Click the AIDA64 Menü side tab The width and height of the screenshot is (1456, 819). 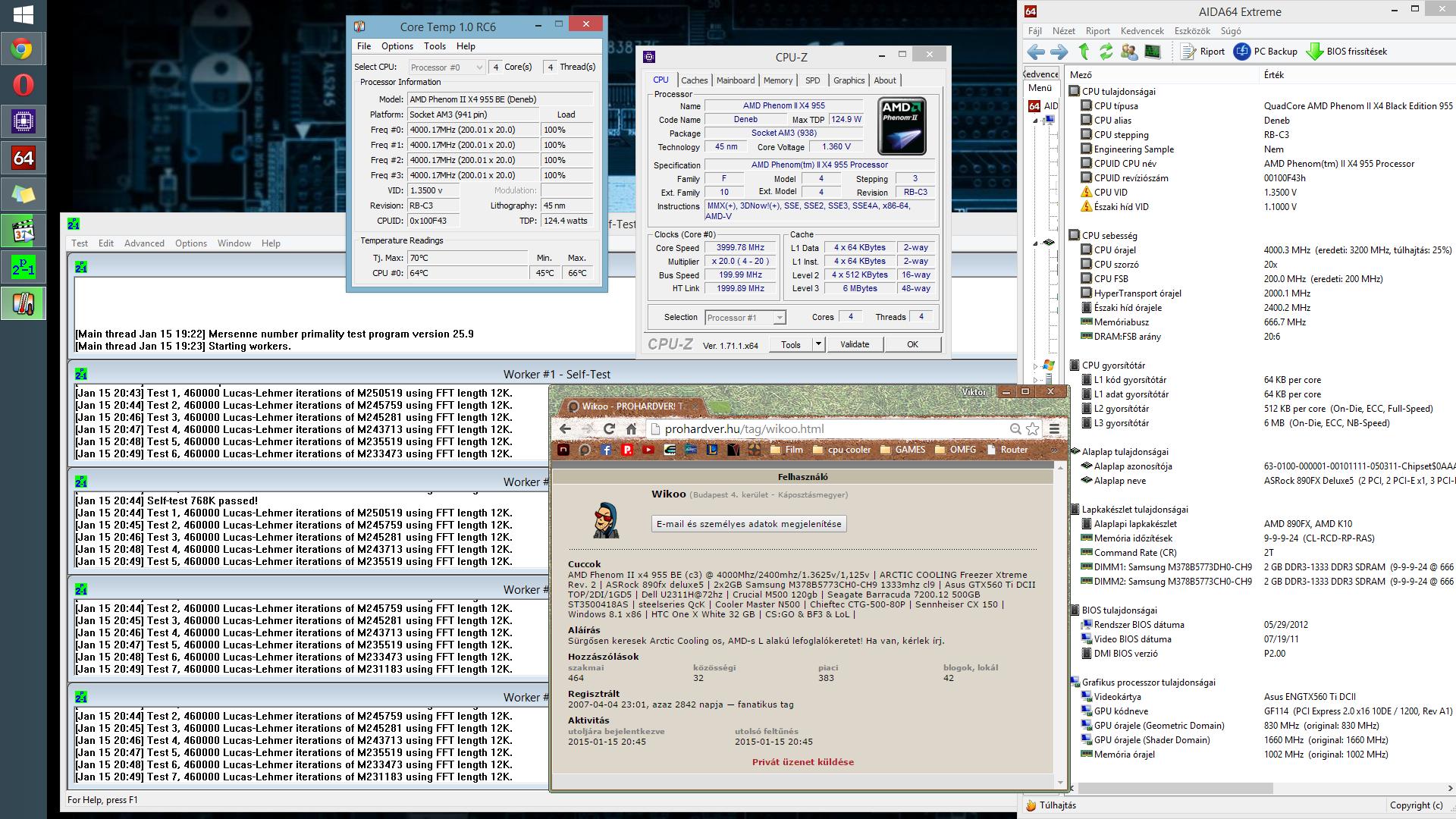click(1040, 88)
